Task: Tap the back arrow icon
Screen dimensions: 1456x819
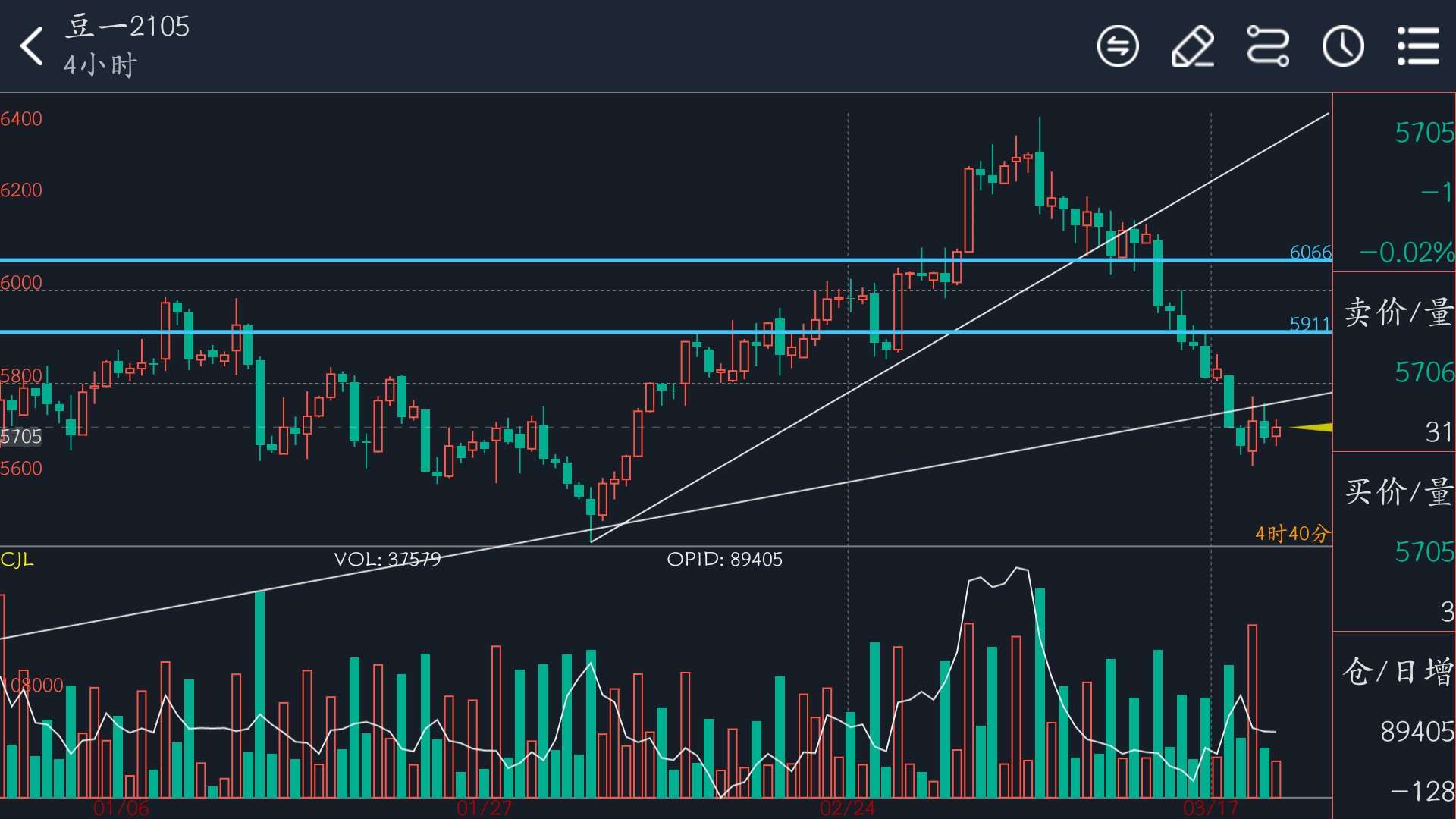Action: coord(32,46)
